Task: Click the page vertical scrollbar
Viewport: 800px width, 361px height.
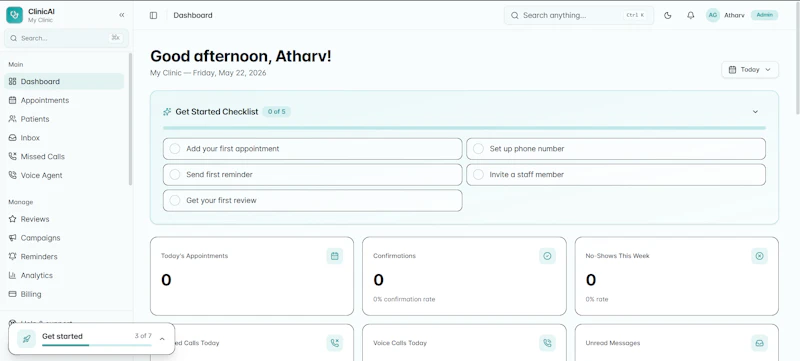Action: tap(797, 59)
